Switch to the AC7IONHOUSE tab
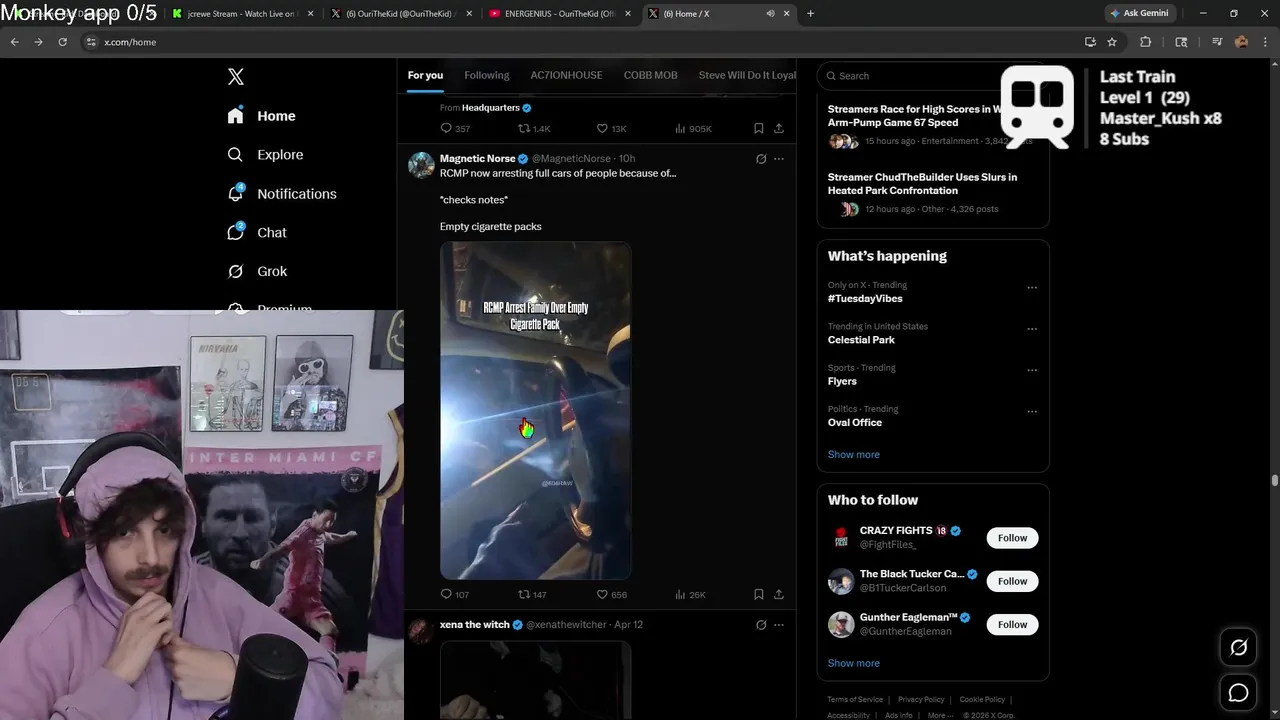This screenshot has width=1280, height=720. pos(566,75)
